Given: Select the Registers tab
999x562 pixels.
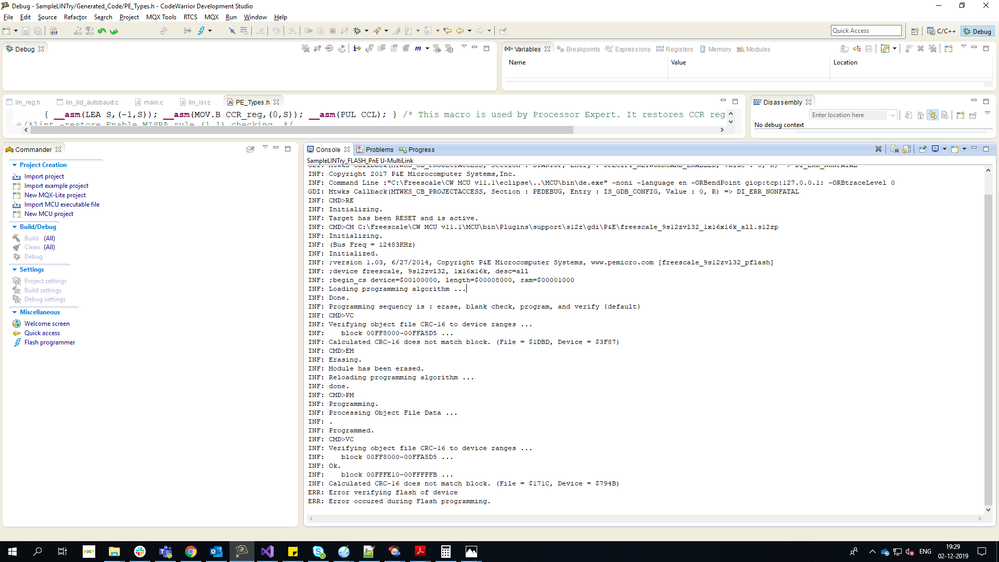Looking at the screenshot, I should [674, 49].
